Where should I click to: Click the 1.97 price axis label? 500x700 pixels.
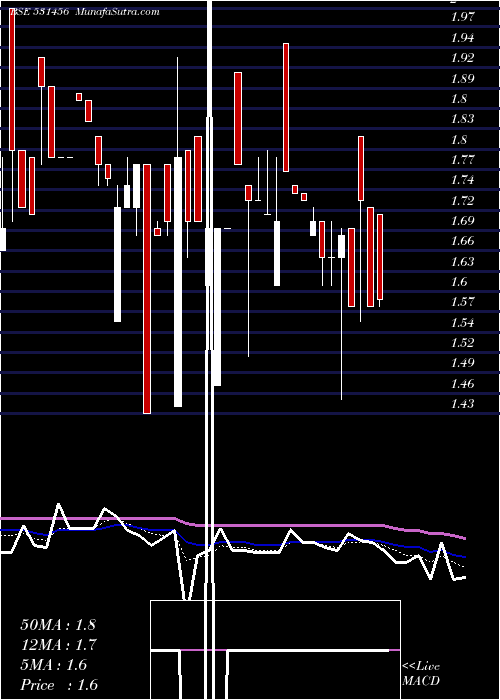tap(462, 17)
